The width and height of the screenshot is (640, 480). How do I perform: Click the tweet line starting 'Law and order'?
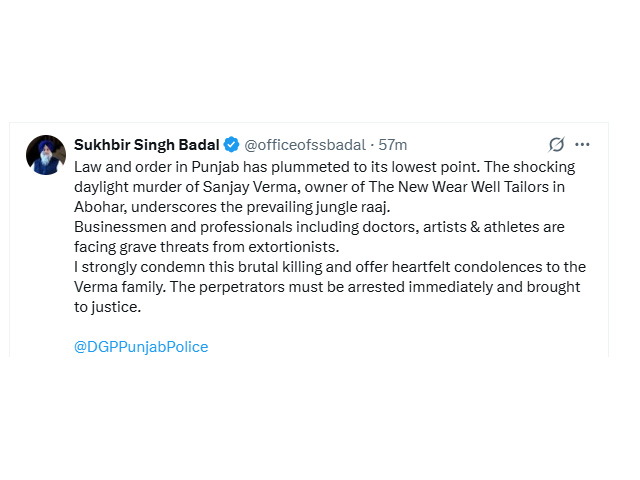[x=324, y=167]
